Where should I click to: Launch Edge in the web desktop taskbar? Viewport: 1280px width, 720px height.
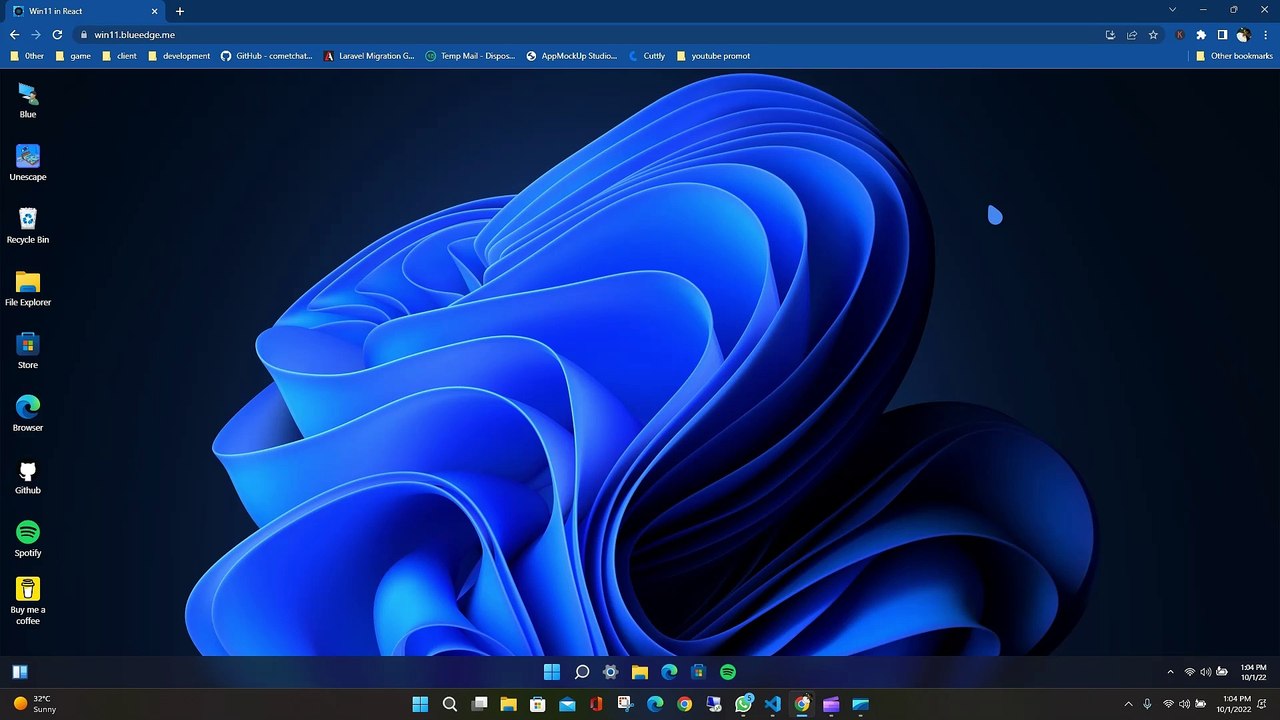coord(669,672)
